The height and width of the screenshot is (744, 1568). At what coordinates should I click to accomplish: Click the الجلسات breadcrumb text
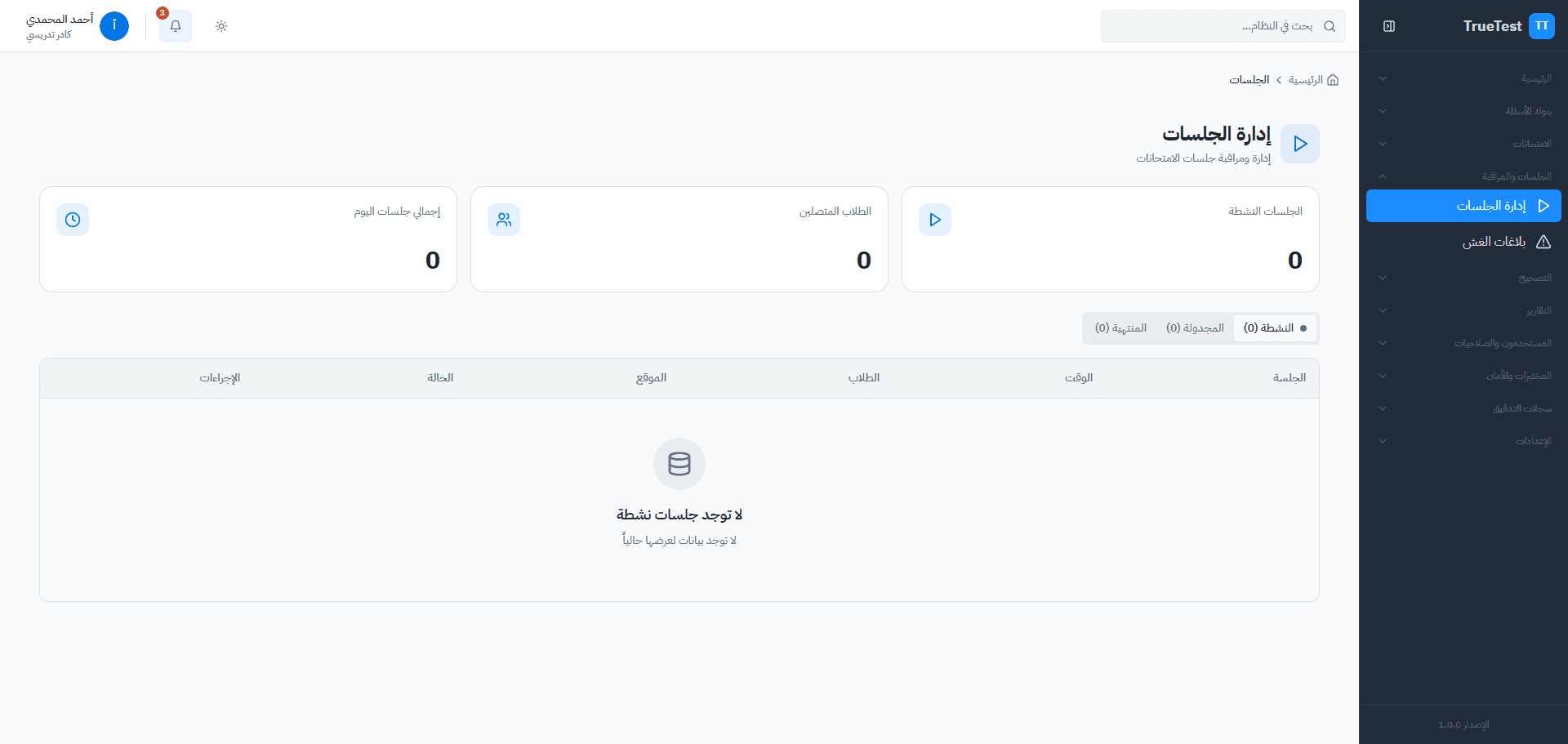coord(1249,80)
